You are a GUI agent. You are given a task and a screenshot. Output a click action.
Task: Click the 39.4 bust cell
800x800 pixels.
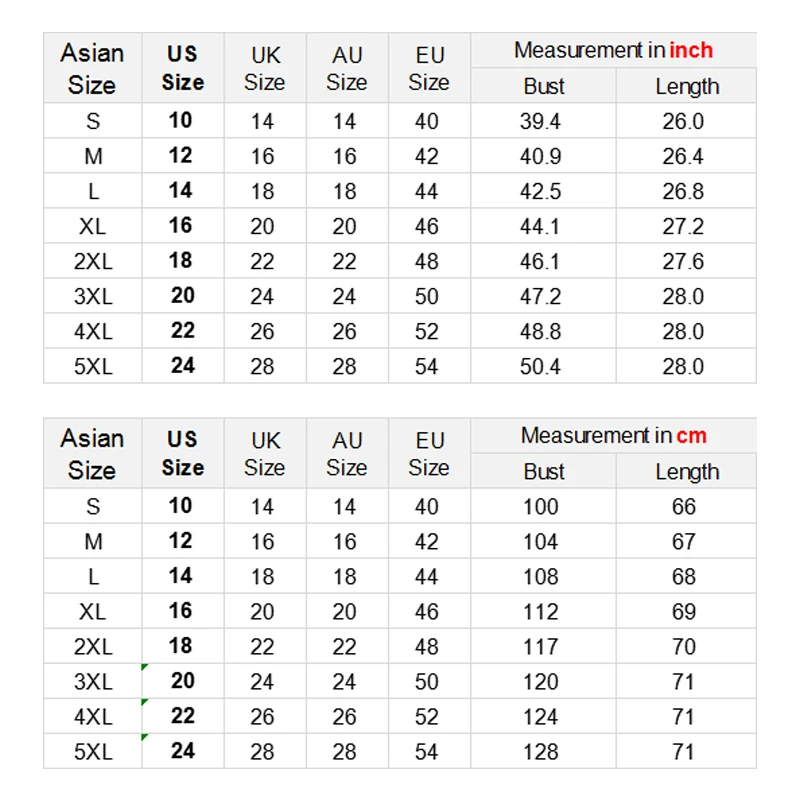(541, 121)
